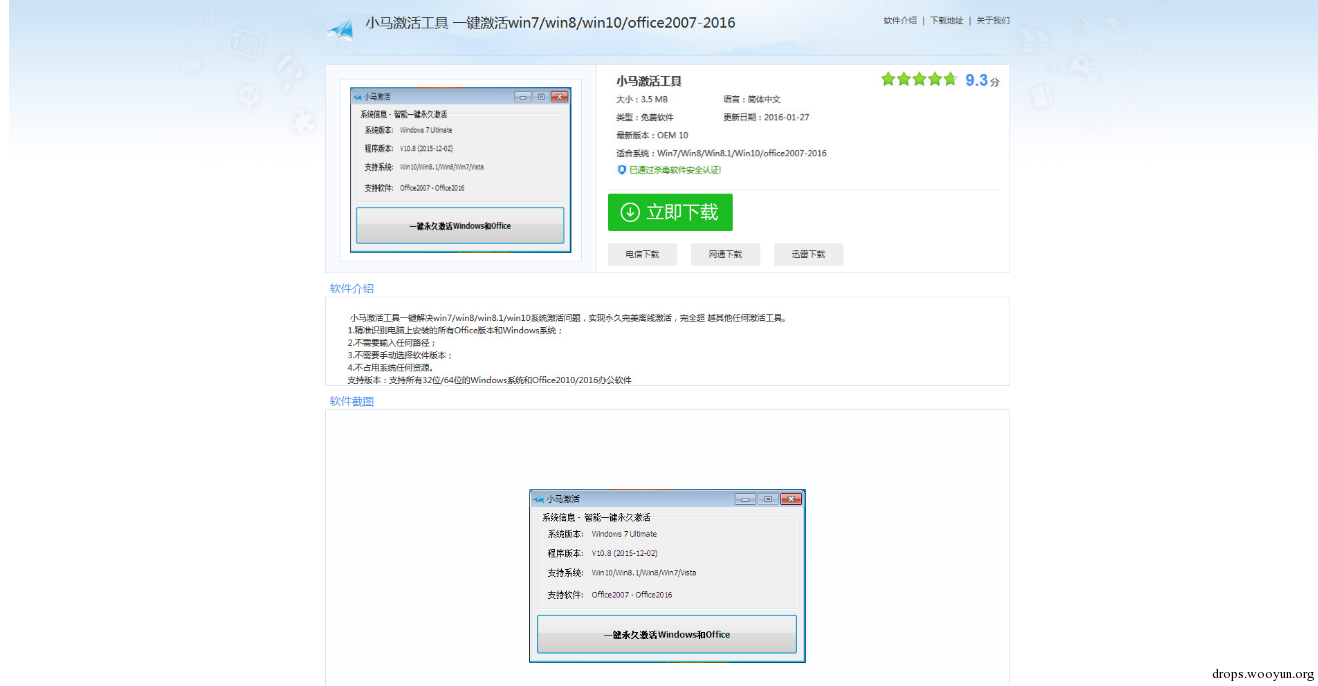1318x686 pixels.
Task: Click the green star rating icons
Action: [x=919, y=79]
